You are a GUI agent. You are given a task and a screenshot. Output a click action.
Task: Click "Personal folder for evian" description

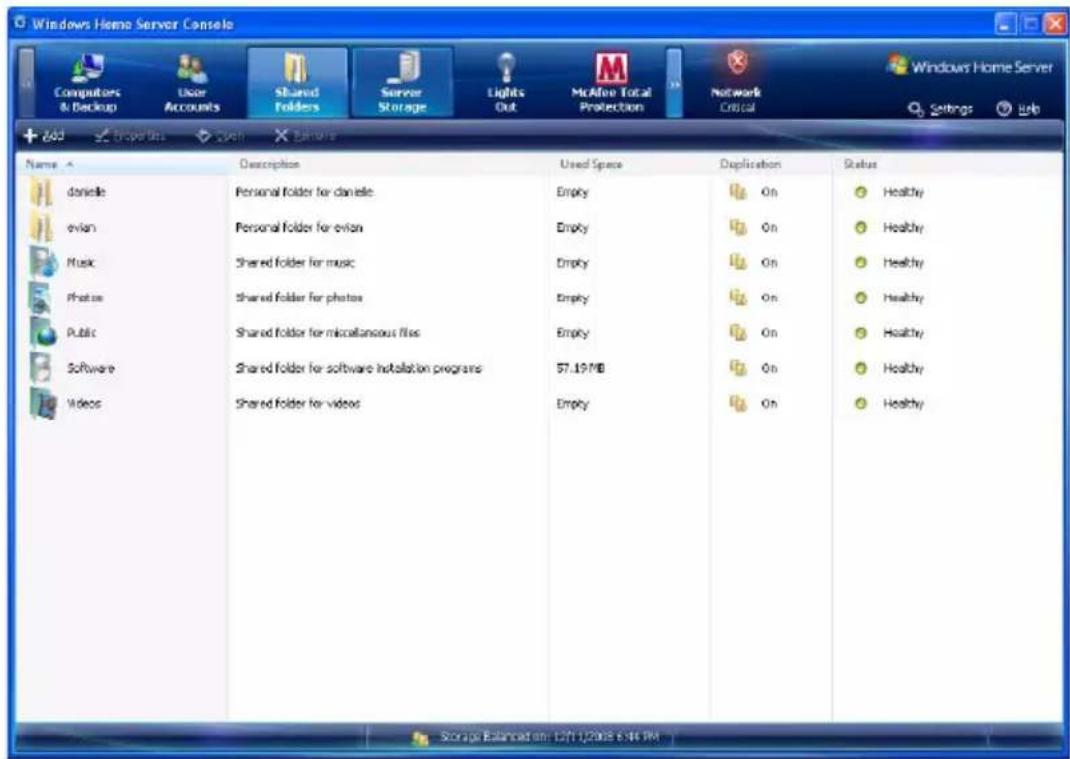299,227
